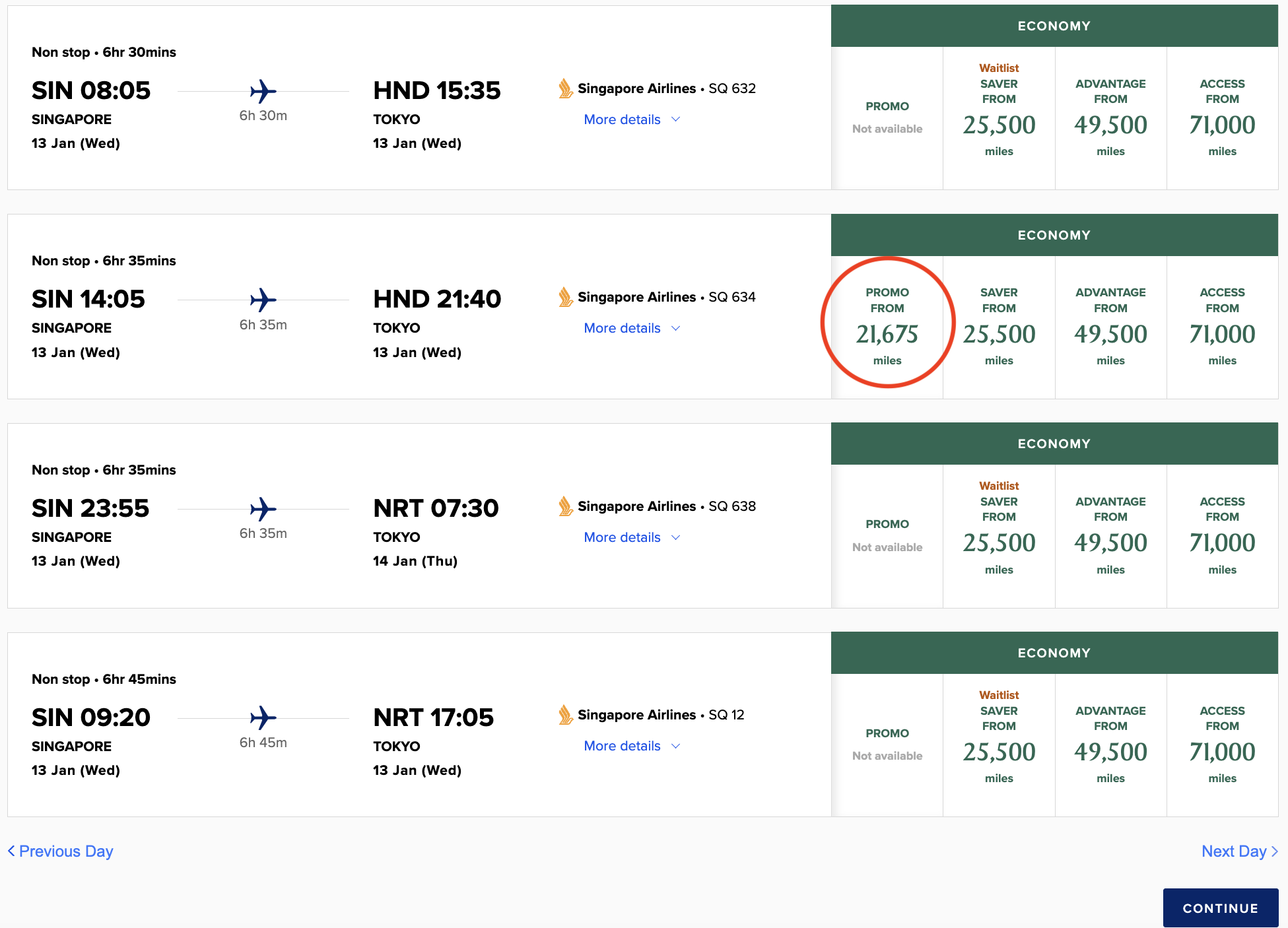The width and height of the screenshot is (1288, 928).
Task: Click the 14 Jan (Thu) arrival date
Action: pos(415,561)
